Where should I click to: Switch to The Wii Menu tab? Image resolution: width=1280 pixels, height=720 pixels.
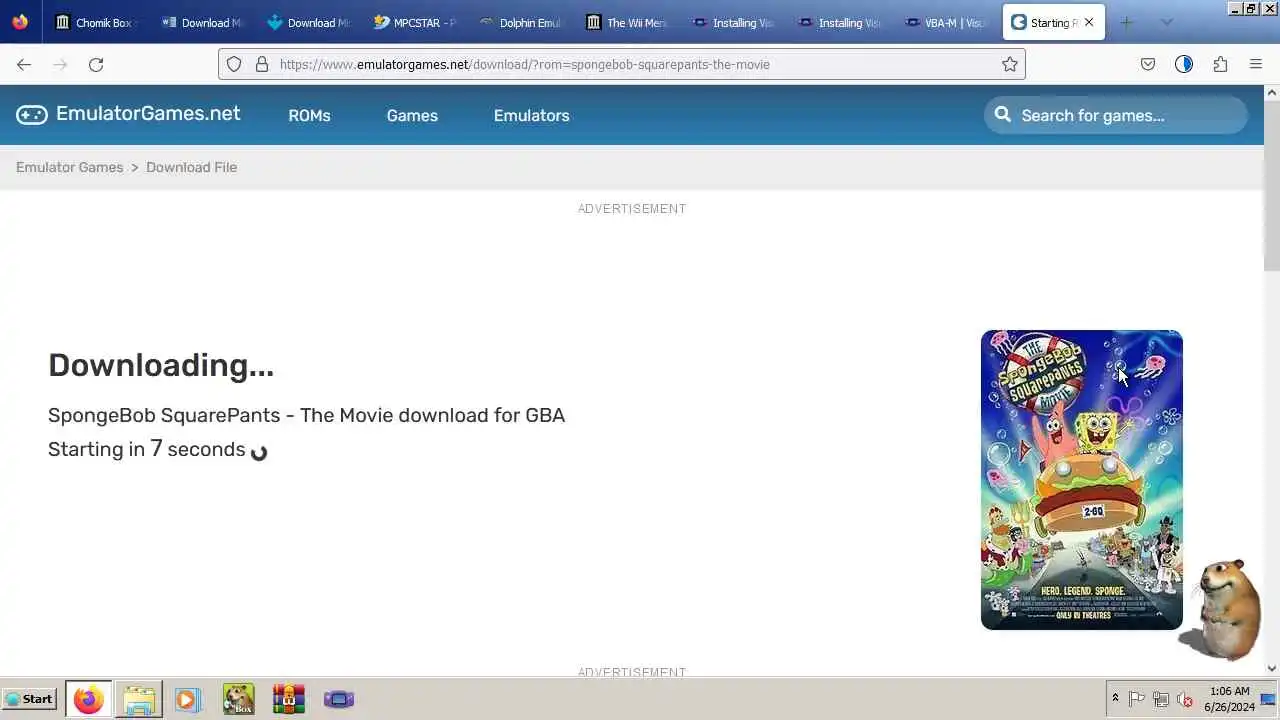click(627, 22)
